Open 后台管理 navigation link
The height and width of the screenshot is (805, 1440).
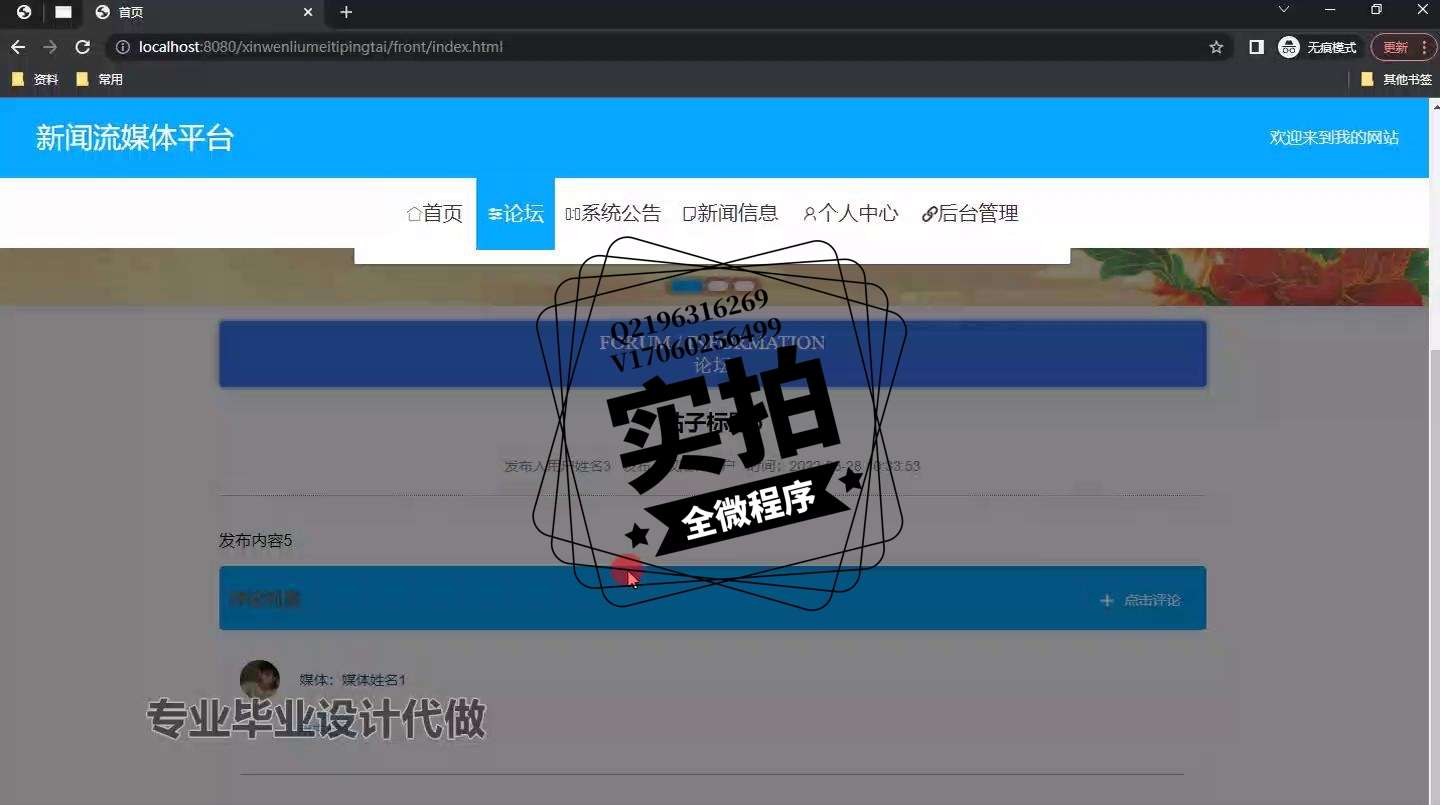click(x=970, y=213)
